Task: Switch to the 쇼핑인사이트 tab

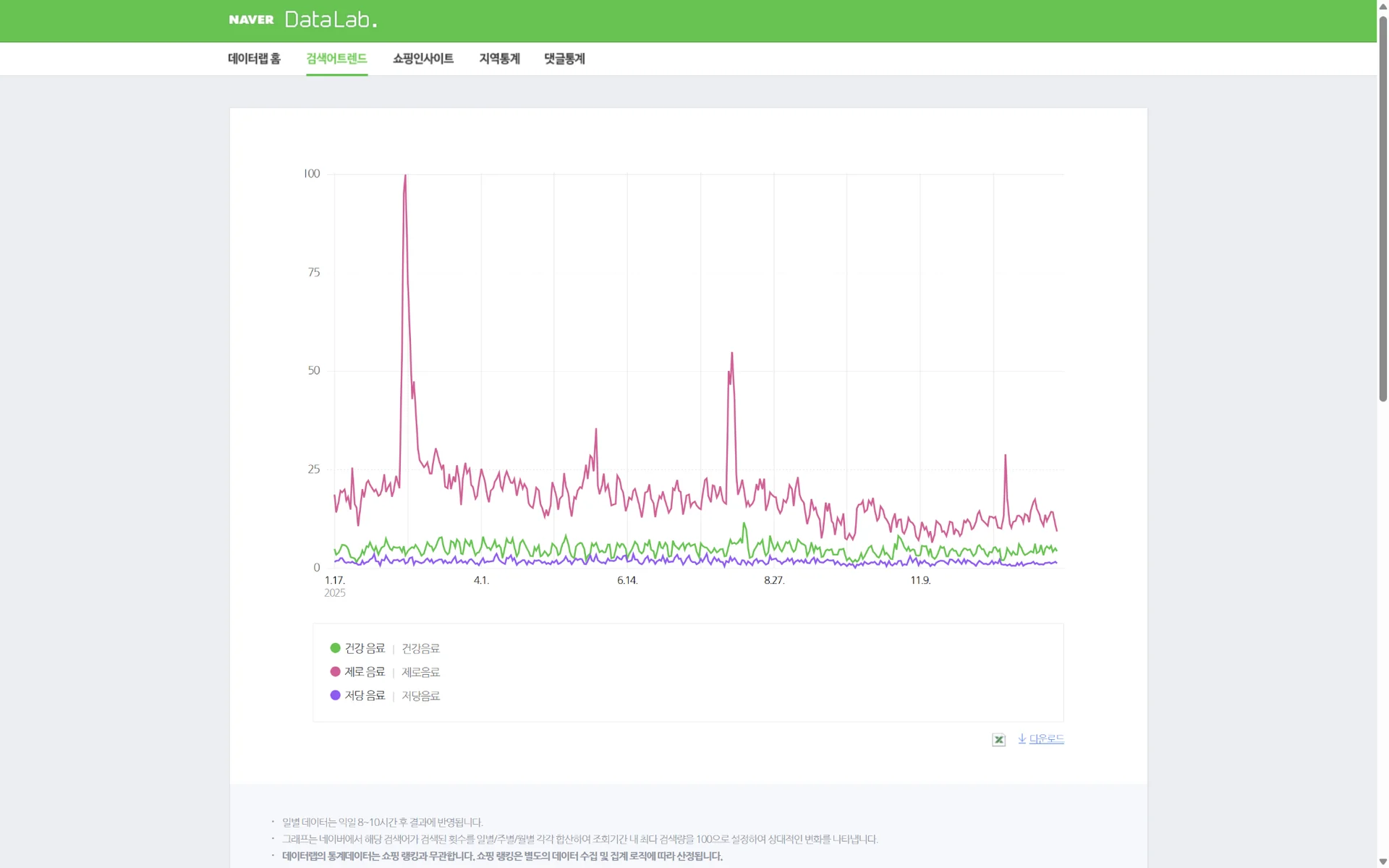Action: click(x=423, y=59)
